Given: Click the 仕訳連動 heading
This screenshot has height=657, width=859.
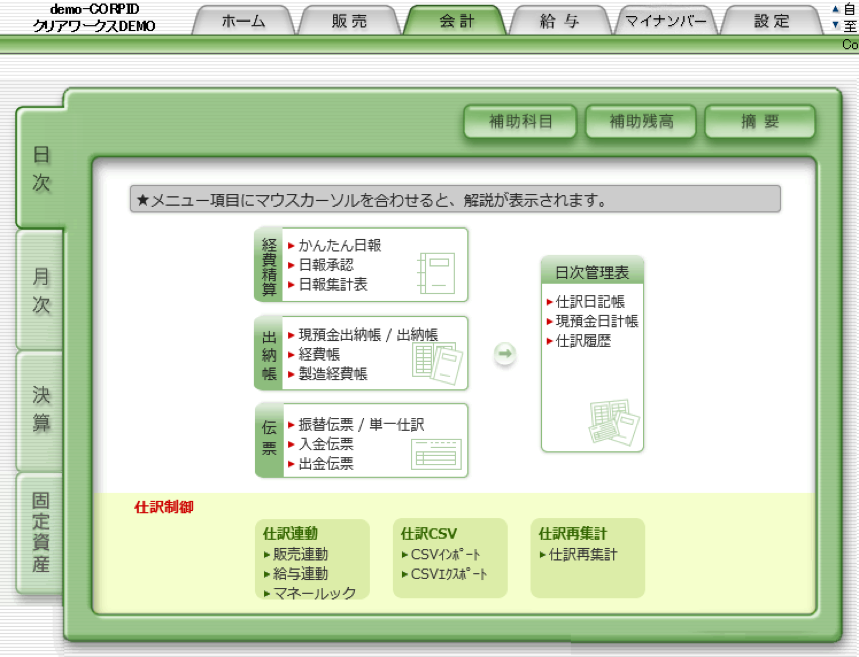Looking at the screenshot, I should coord(290,533).
